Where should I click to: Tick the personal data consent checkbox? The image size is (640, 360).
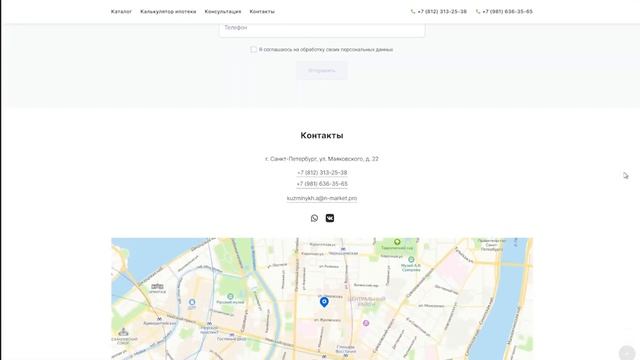[254, 49]
